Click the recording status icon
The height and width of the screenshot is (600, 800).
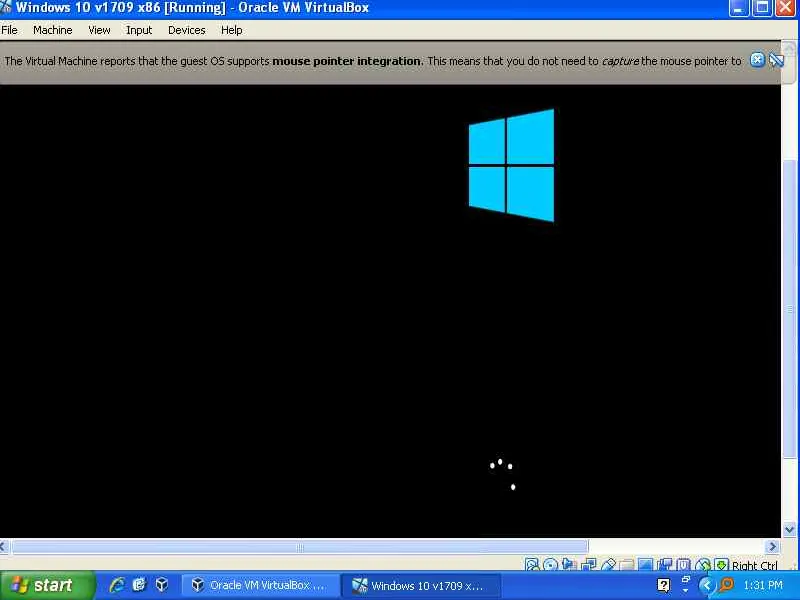click(664, 565)
